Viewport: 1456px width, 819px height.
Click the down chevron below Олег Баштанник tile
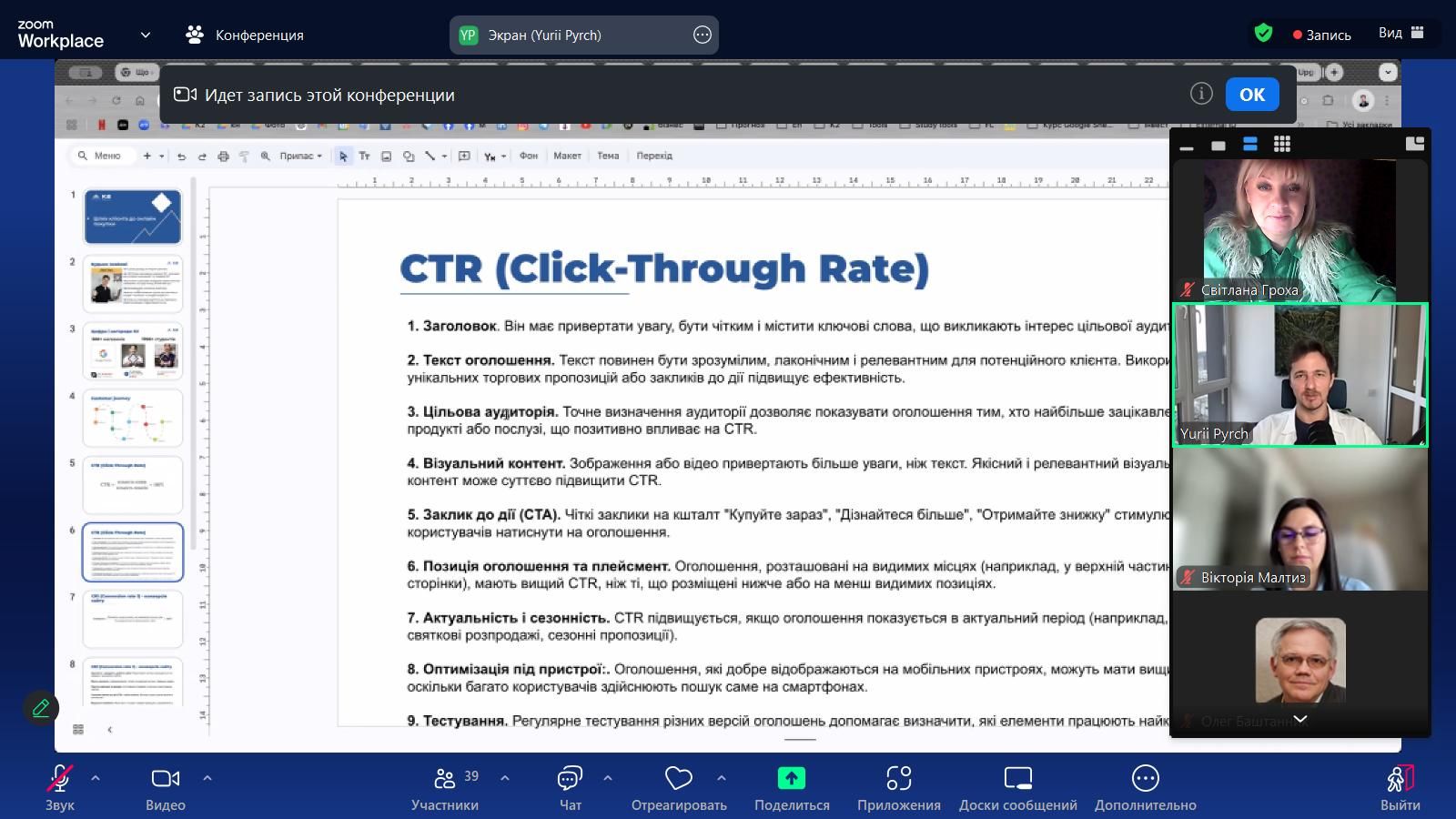click(1300, 719)
